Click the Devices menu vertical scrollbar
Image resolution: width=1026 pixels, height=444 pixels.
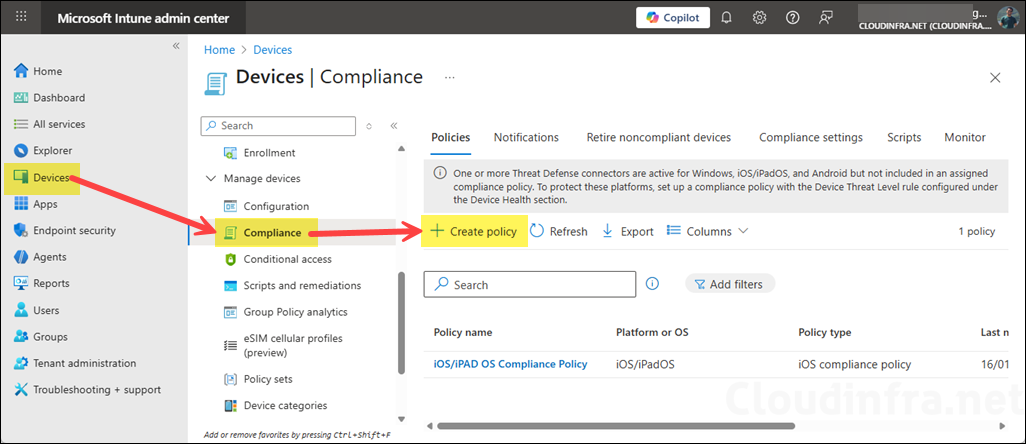[x=401, y=324]
